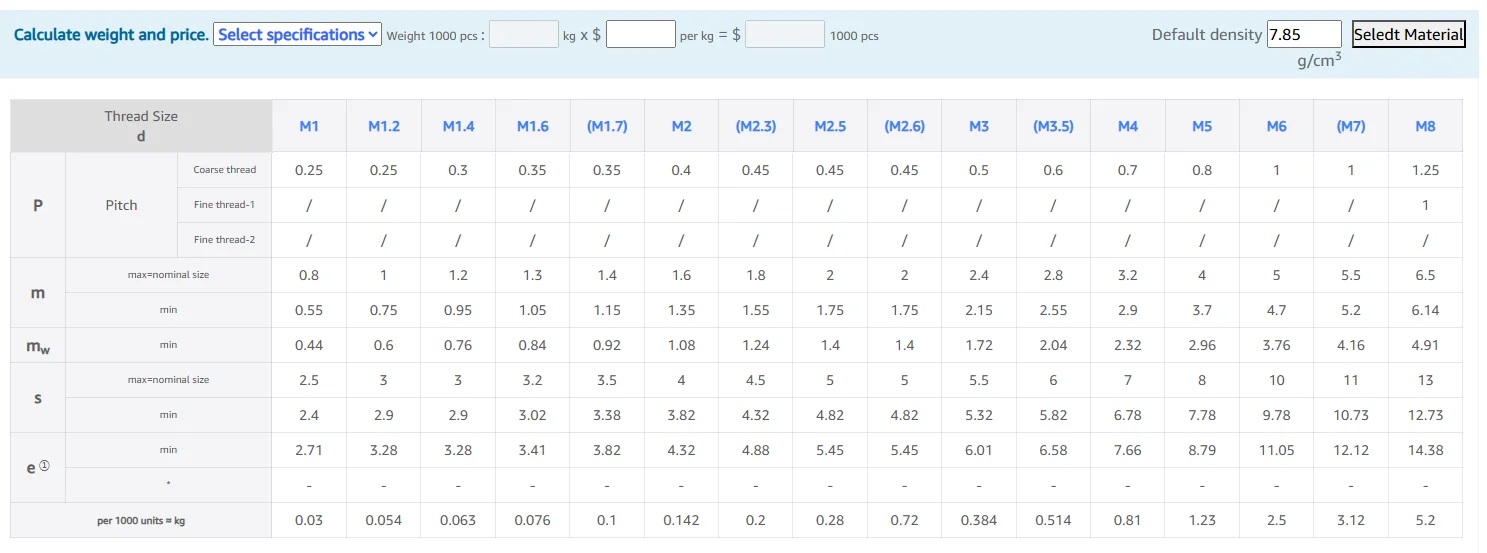Open the M2.5 thread size link

pyautogui.click(x=830, y=126)
